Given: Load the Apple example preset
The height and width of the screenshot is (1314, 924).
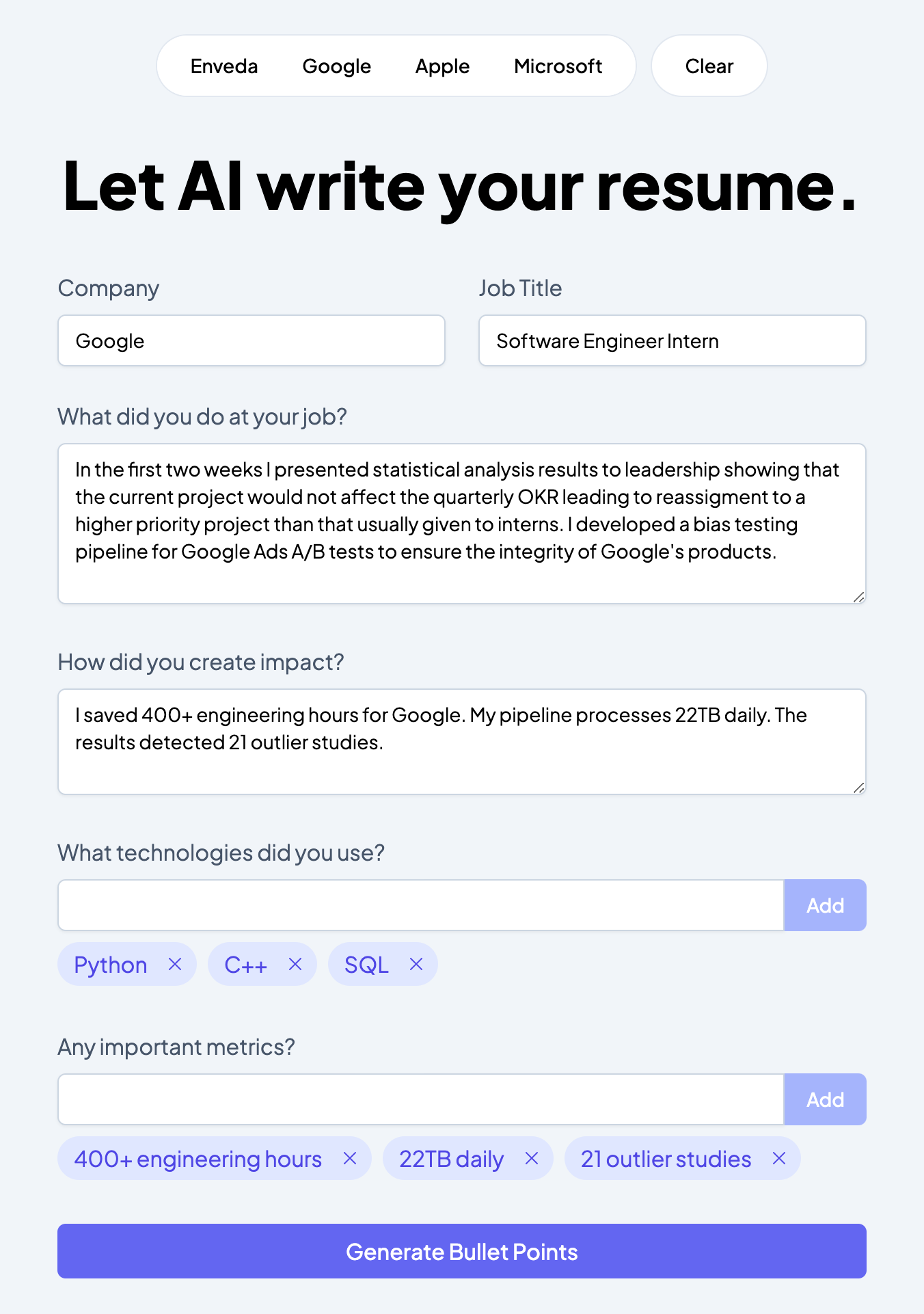Looking at the screenshot, I should (x=443, y=66).
